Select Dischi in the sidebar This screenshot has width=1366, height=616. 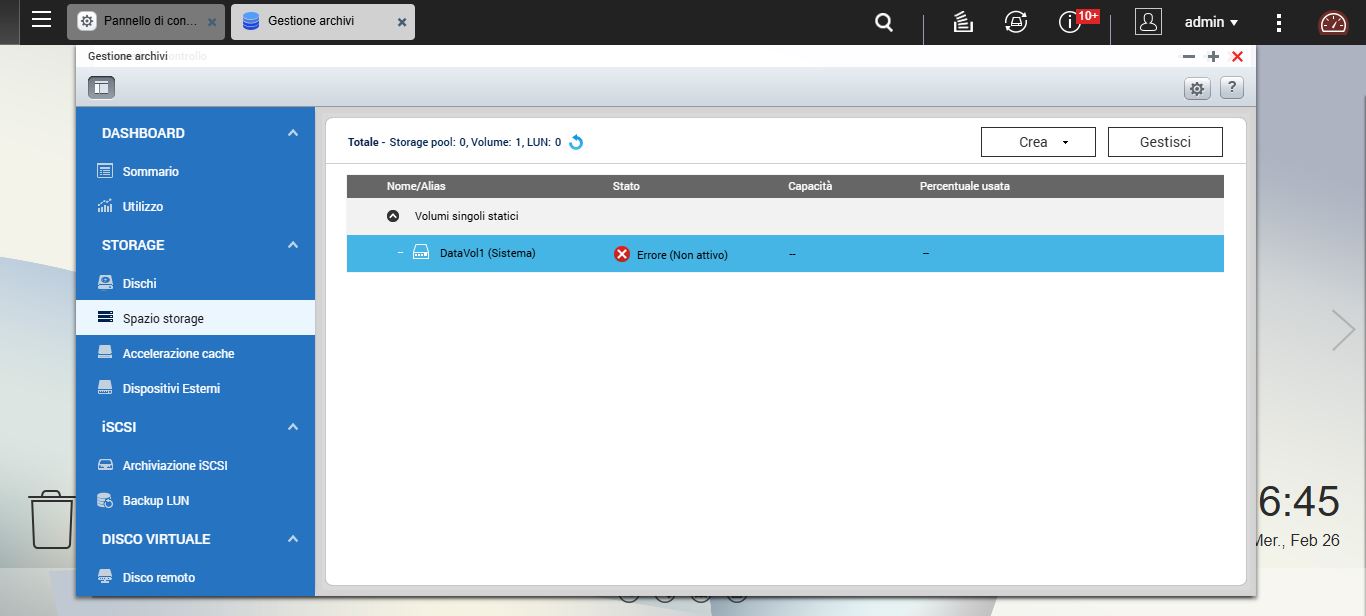click(x=139, y=283)
